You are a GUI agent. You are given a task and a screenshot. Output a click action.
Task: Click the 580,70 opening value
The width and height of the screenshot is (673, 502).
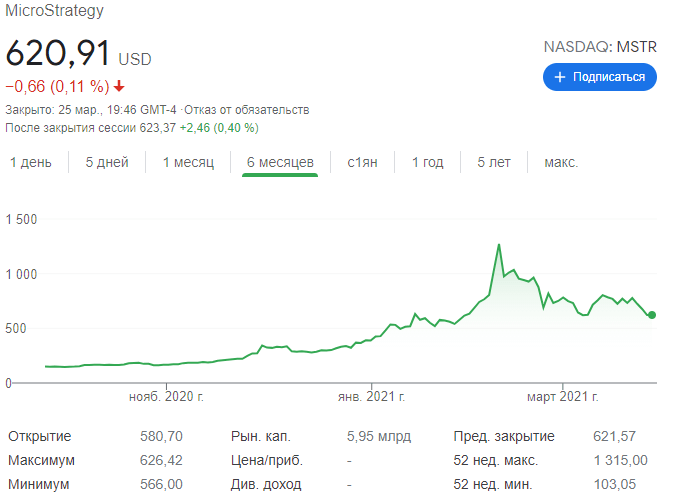(161, 436)
